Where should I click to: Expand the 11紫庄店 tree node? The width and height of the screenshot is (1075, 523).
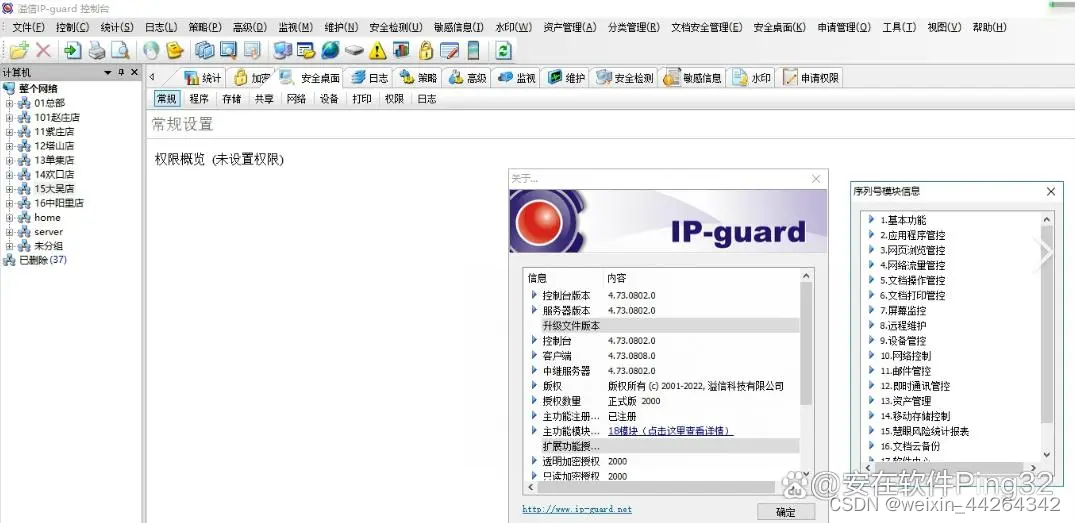click(9, 132)
